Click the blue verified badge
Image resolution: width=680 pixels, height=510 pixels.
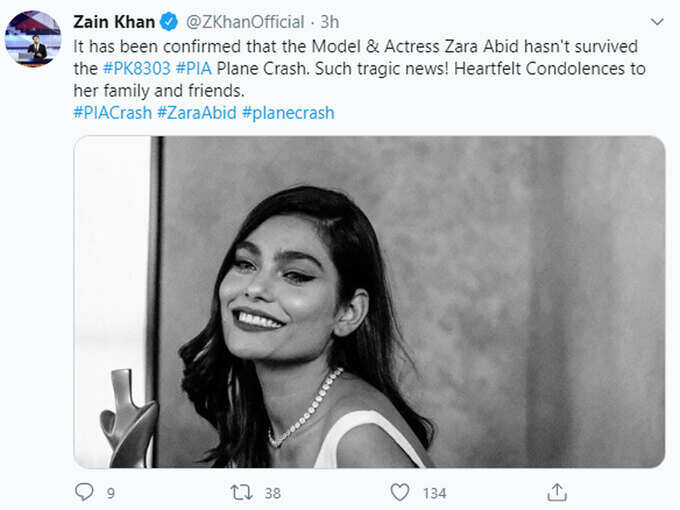click(x=169, y=22)
